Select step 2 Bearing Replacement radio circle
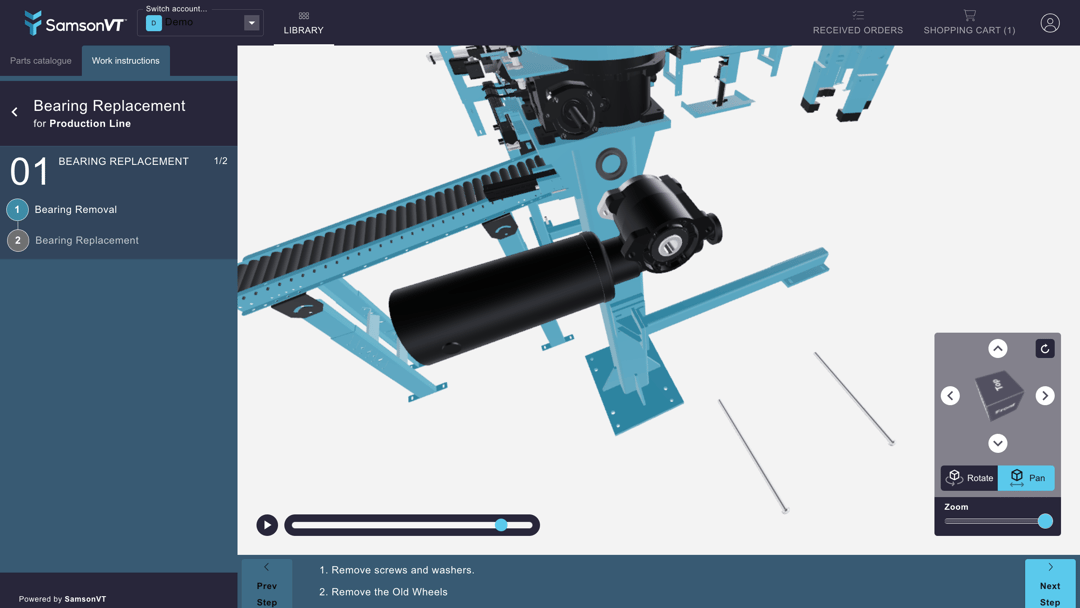This screenshot has height=608, width=1080. click(x=17, y=240)
